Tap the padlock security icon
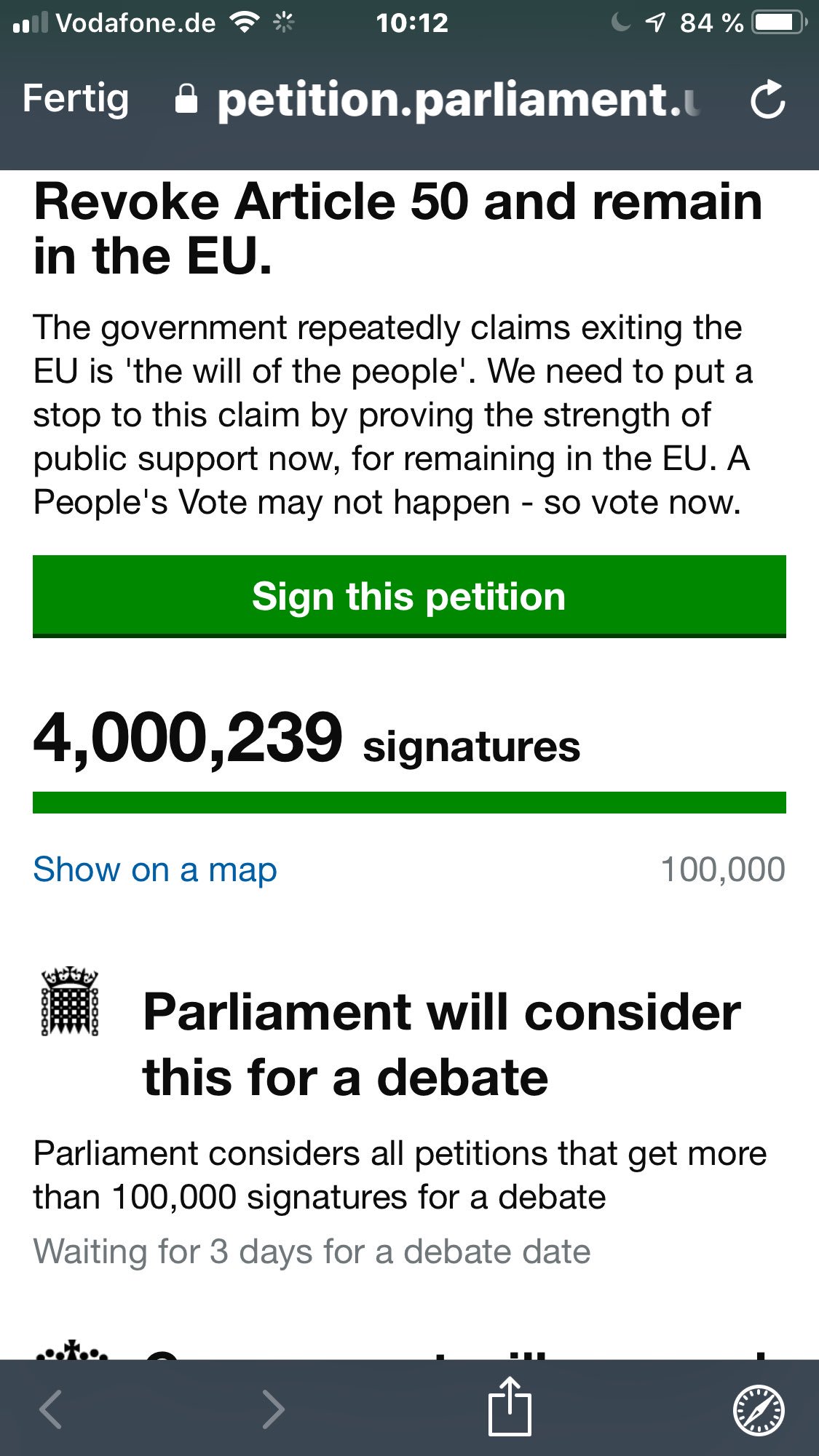 (x=186, y=99)
